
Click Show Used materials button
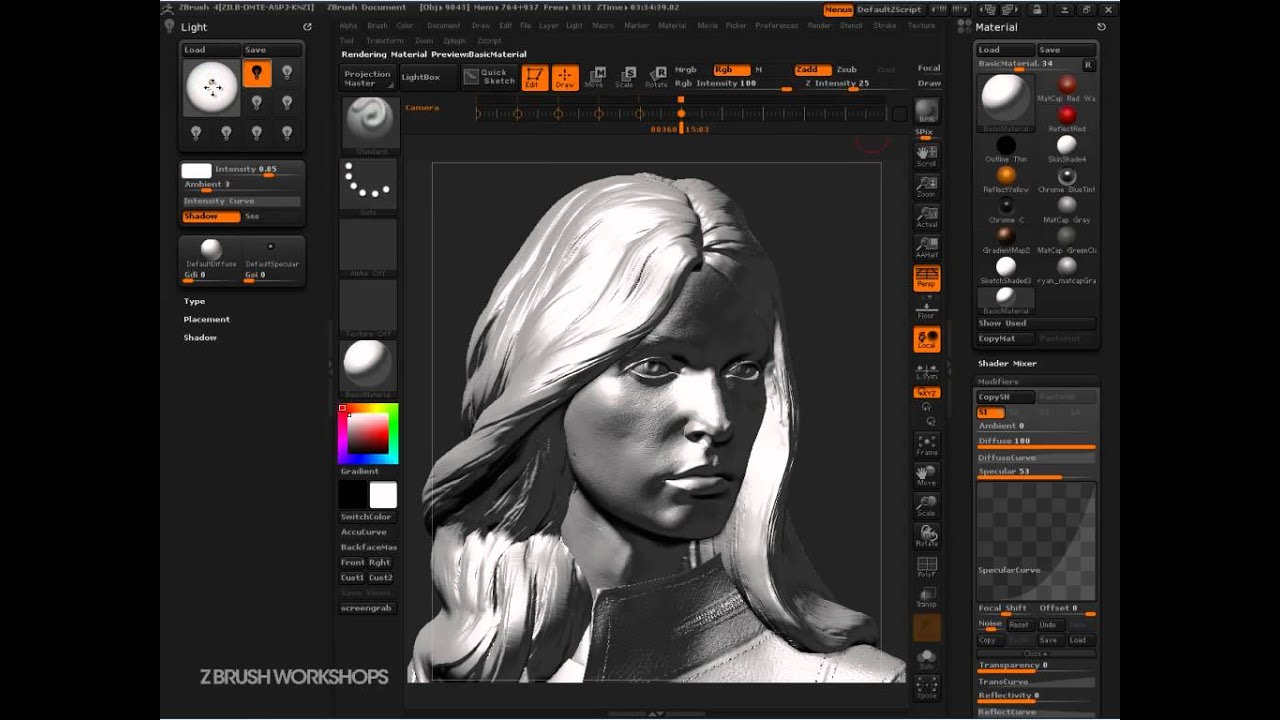click(1036, 324)
